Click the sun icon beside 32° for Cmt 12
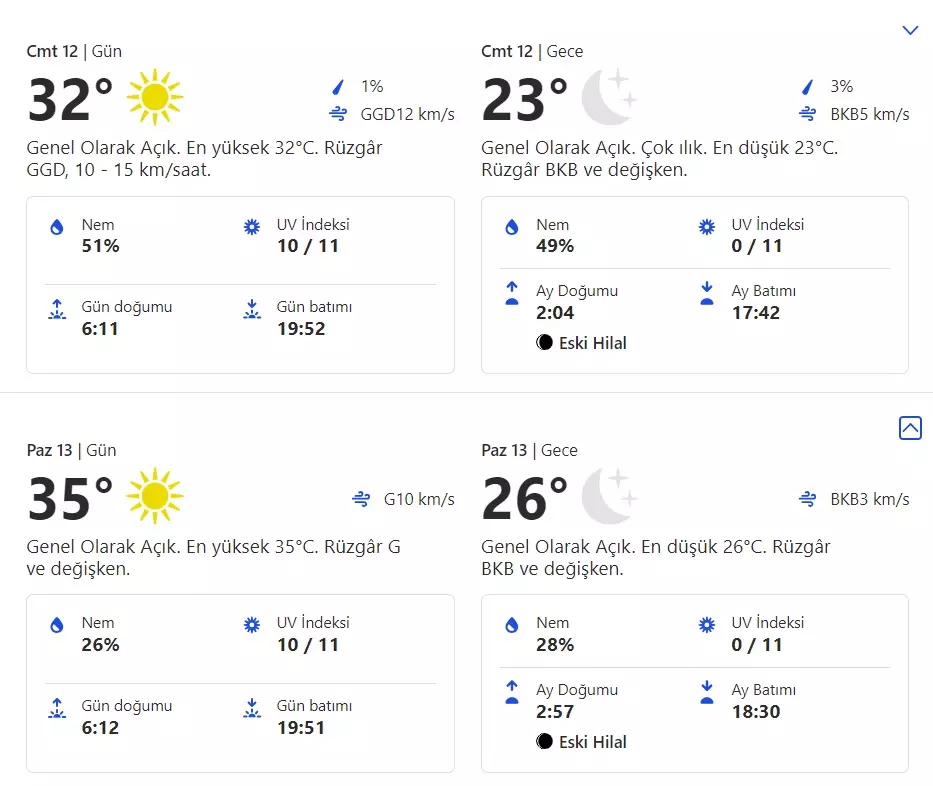 point(155,97)
